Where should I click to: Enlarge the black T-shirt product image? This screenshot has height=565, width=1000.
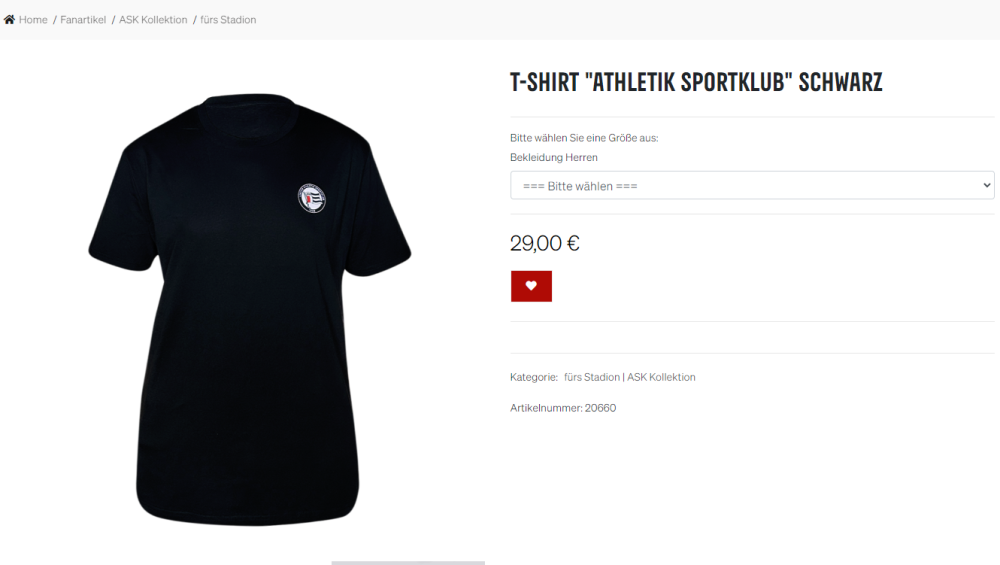tap(249, 309)
